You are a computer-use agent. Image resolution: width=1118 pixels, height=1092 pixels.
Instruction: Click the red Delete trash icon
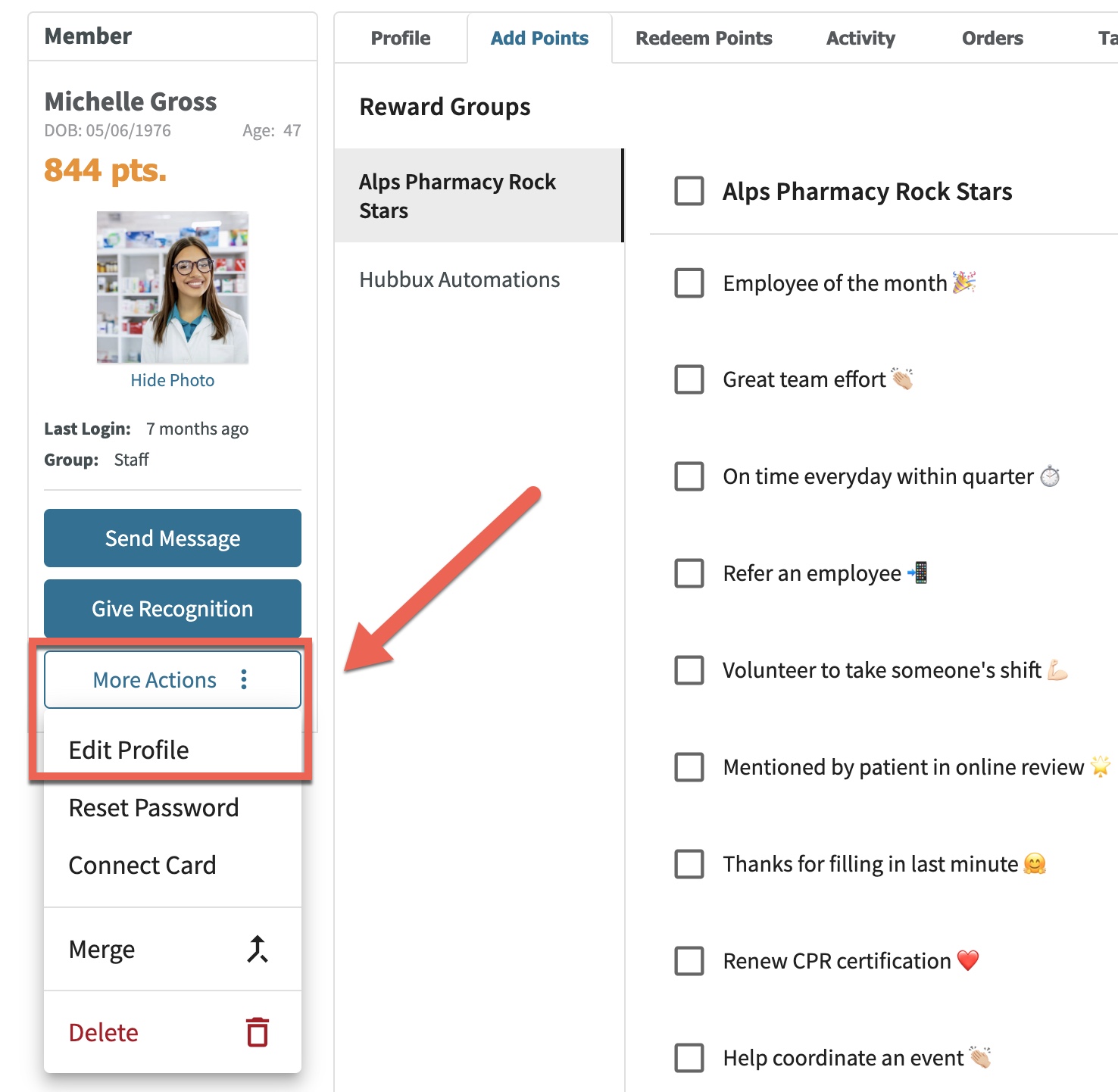258,1032
